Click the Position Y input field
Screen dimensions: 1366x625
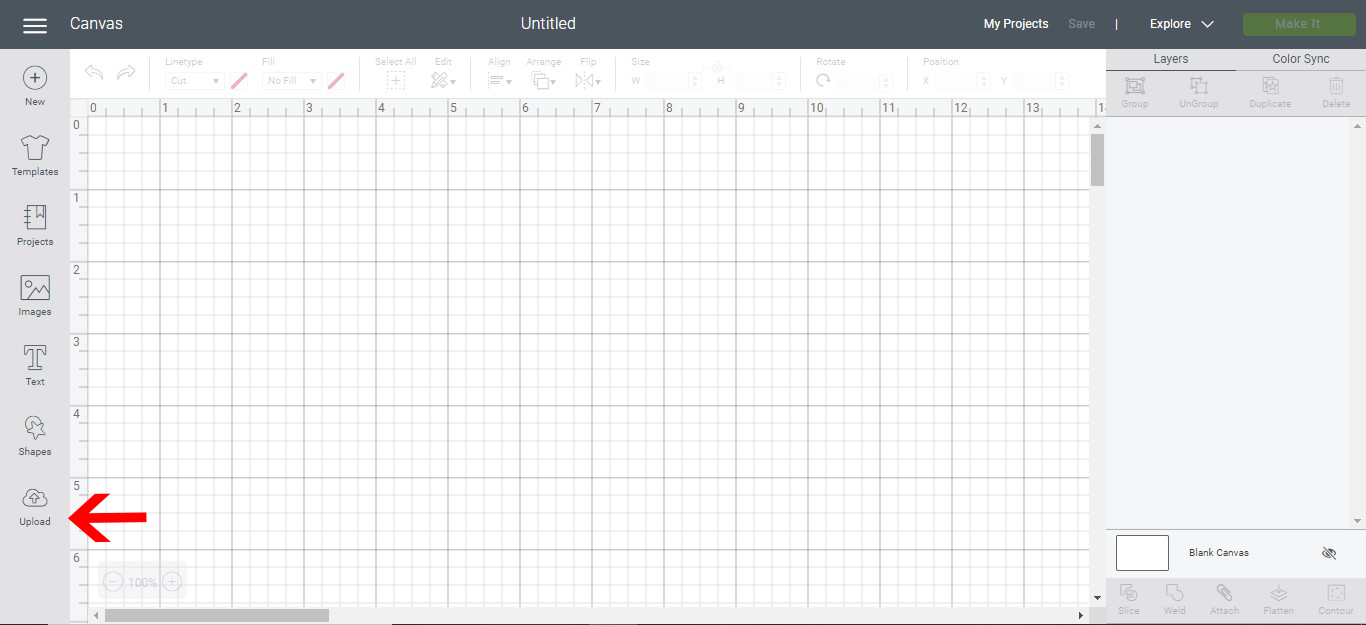(x=1040, y=81)
